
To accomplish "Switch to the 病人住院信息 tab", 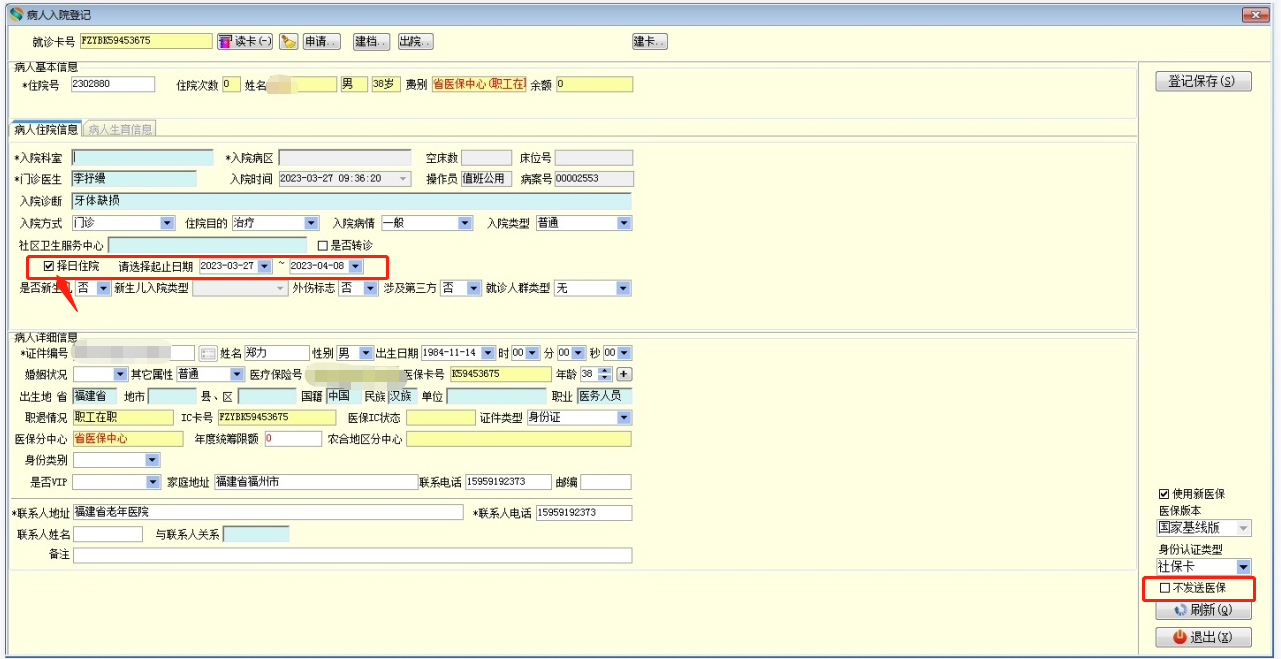I will click(46, 129).
